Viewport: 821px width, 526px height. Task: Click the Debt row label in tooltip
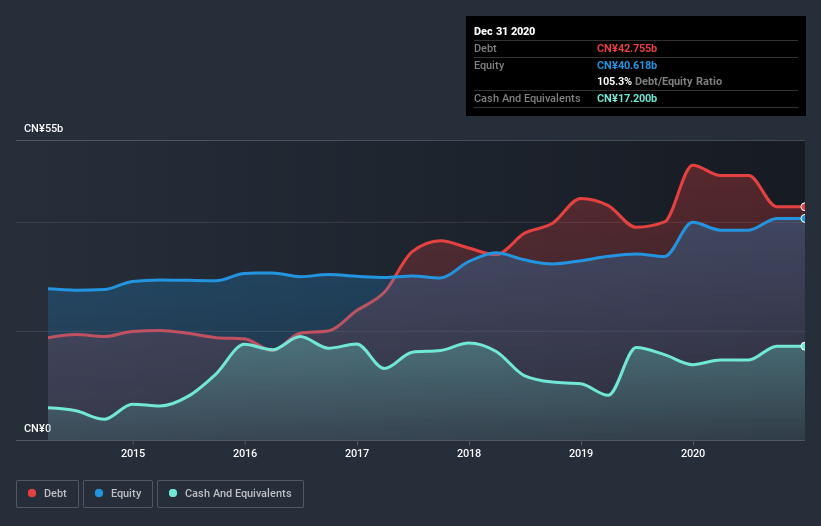click(485, 48)
